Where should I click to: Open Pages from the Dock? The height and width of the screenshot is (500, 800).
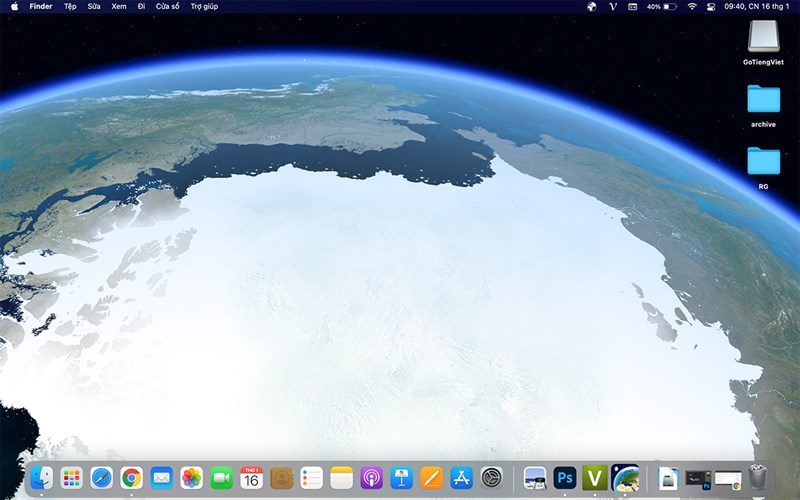[x=432, y=478]
